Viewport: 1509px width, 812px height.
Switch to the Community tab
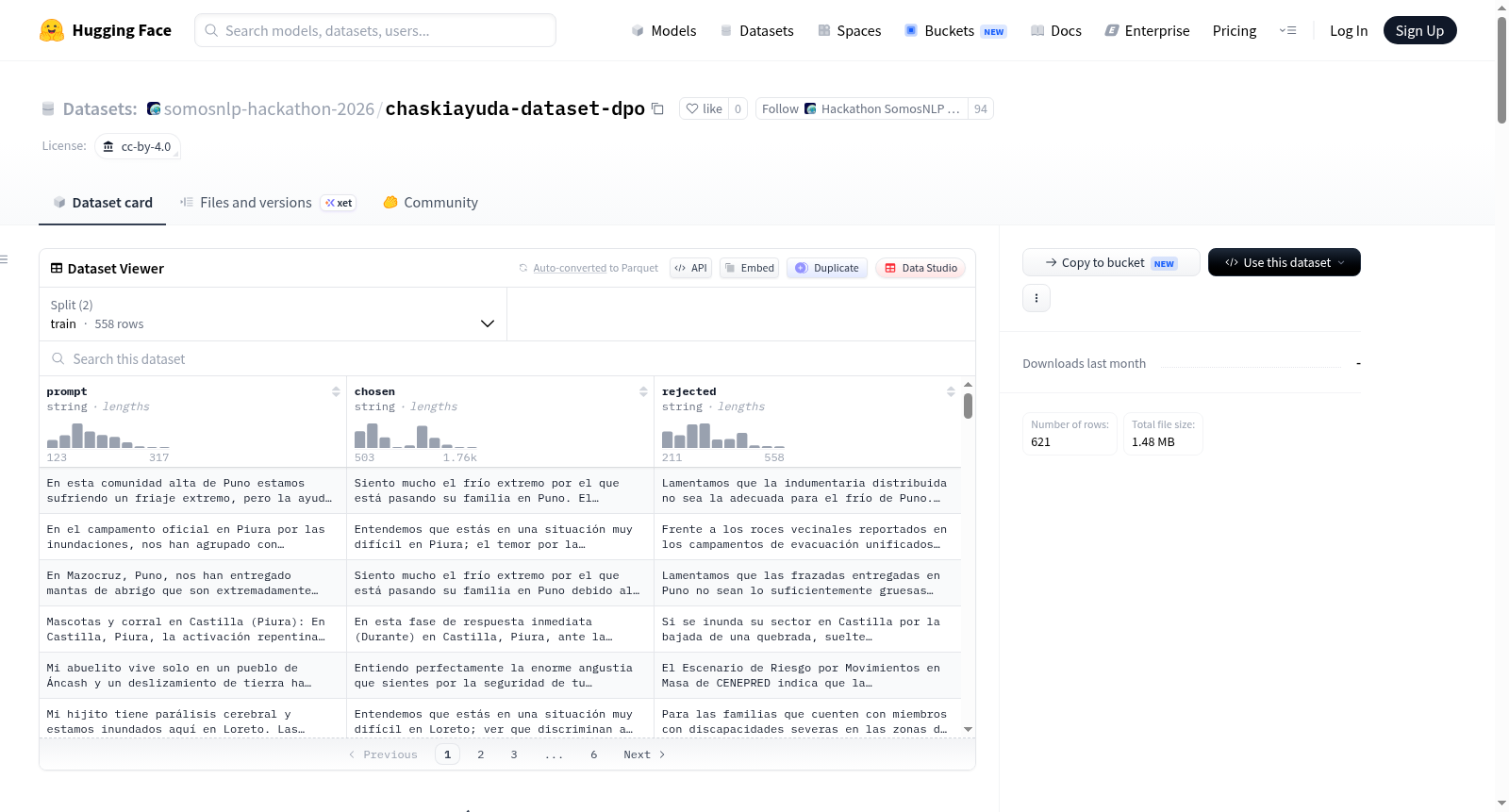coord(430,203)
